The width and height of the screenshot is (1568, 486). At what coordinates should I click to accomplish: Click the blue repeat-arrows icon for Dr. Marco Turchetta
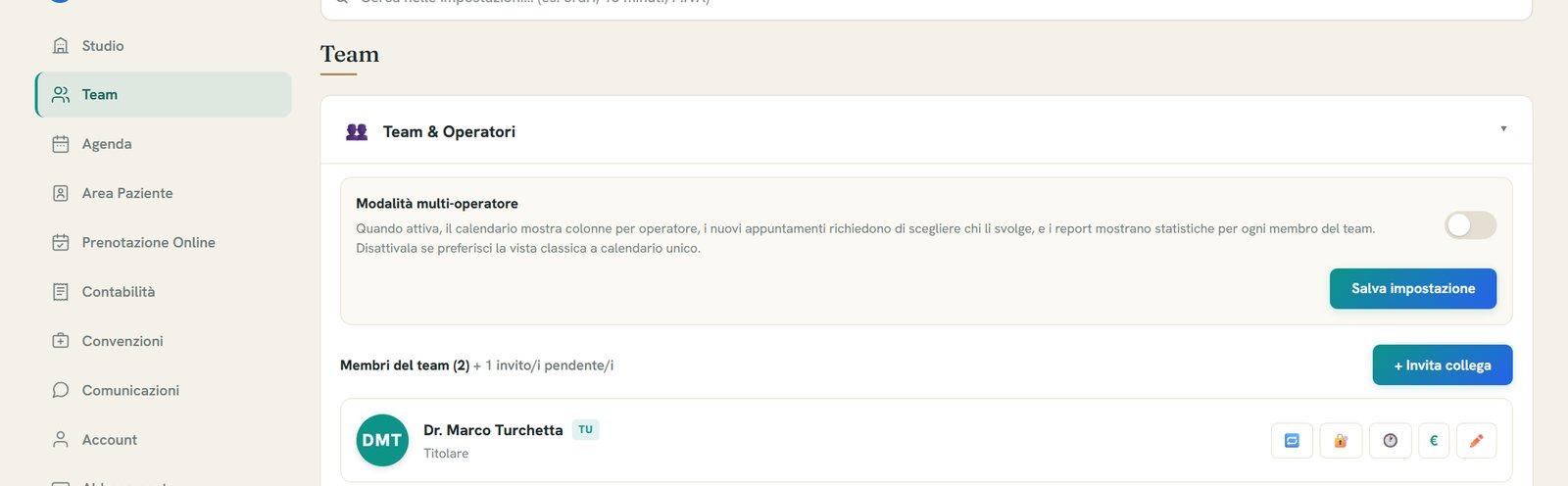[x=1292, y=441]
